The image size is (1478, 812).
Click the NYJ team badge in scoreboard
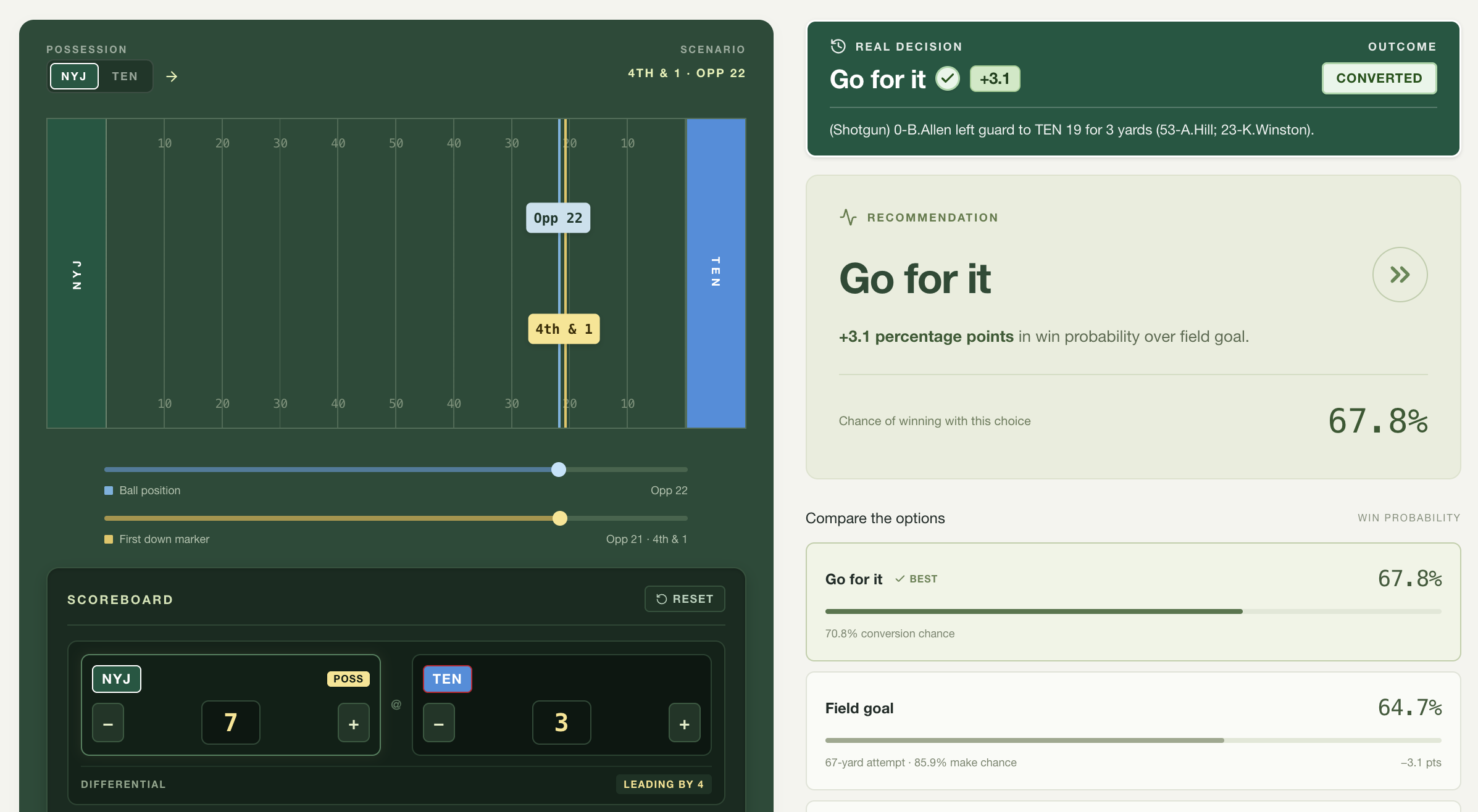[x=117, y=679]
